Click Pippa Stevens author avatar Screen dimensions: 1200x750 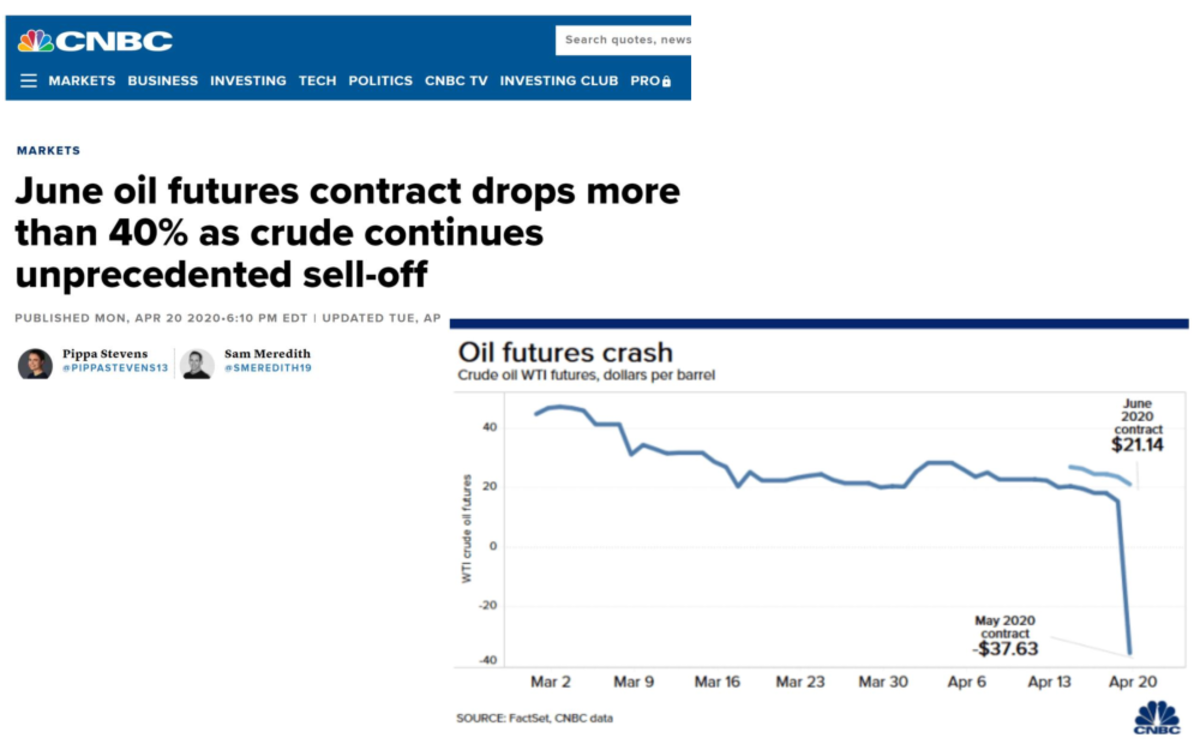35,364
